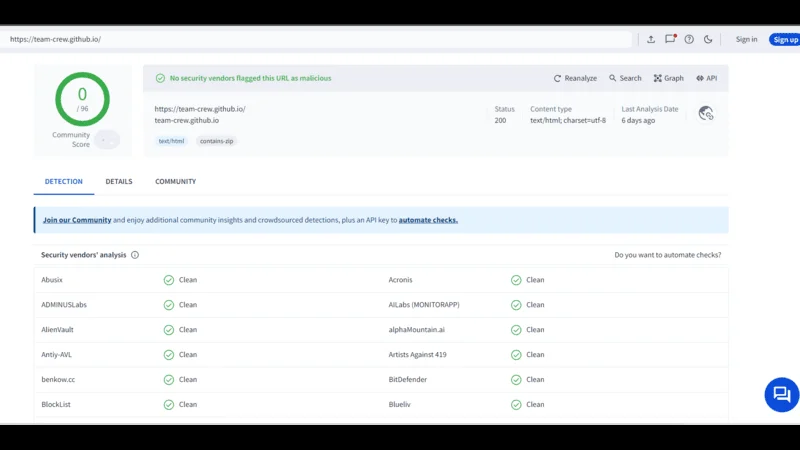The width and height of the screenshot is (800, 450).
Task: Click the Search option in toolbar
Action: [x=625, y=78]
